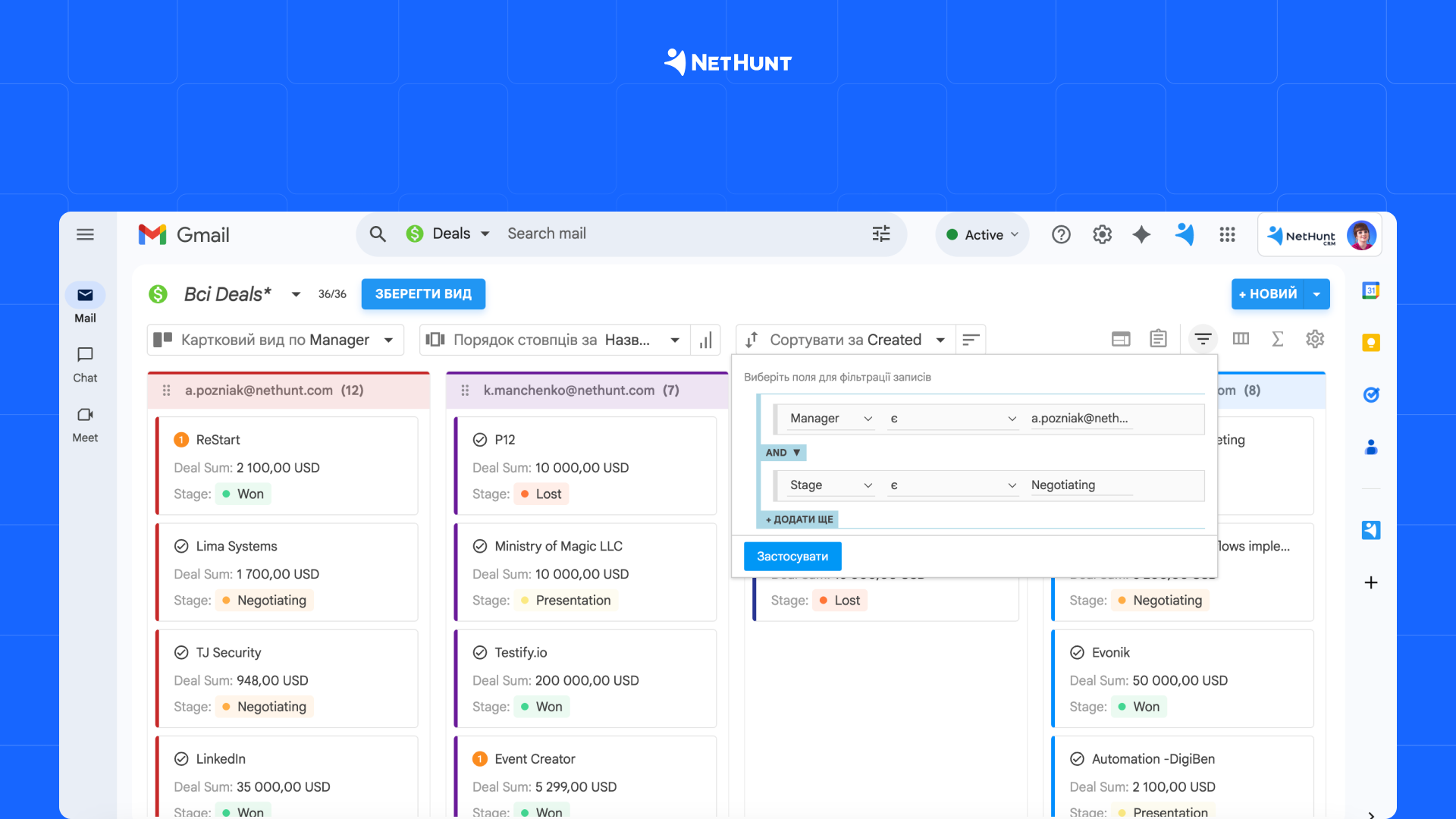Open NetHunt side panel icon
The width and height of the screenshot is (1456, 819).
(1370, 530)
